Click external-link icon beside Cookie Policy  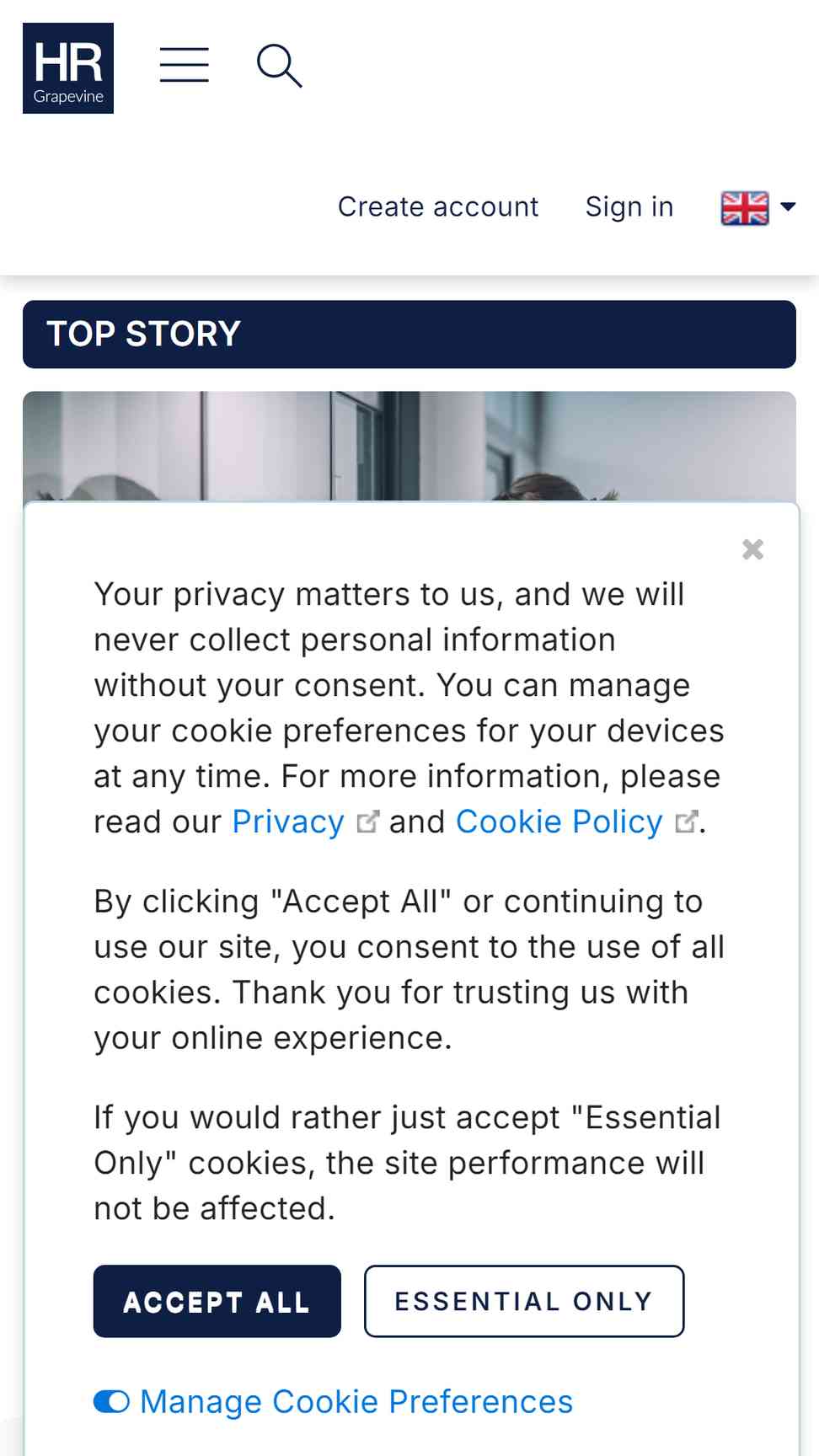687,822
